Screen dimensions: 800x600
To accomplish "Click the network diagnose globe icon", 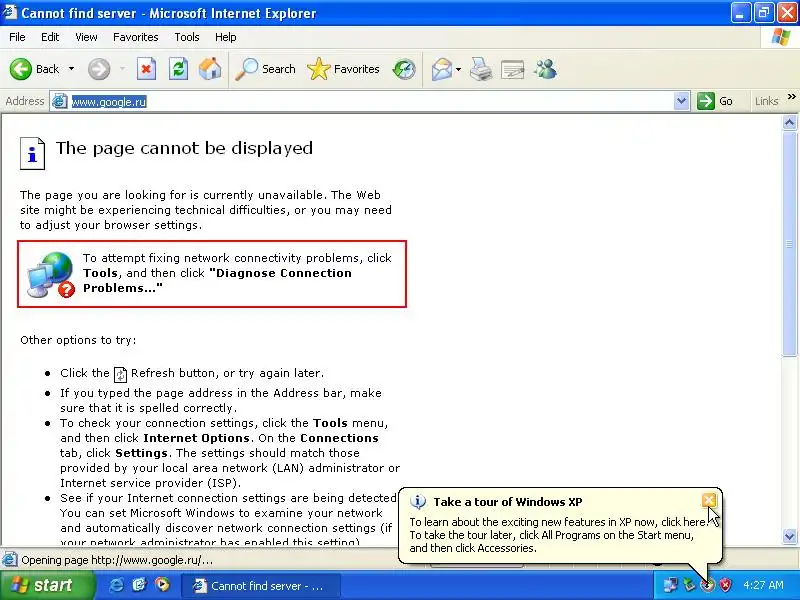I will pyautogui.click(x=51, y=275).
